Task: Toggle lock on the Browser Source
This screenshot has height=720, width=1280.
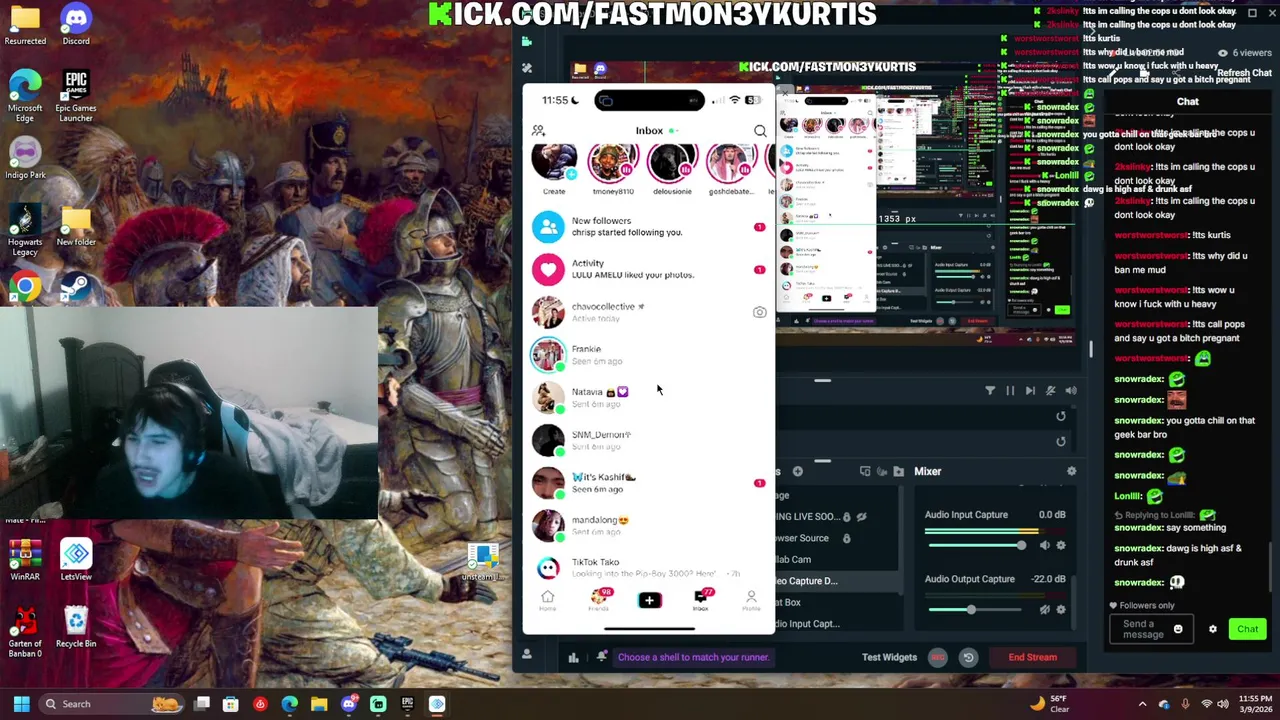Action: click(847, 538)
